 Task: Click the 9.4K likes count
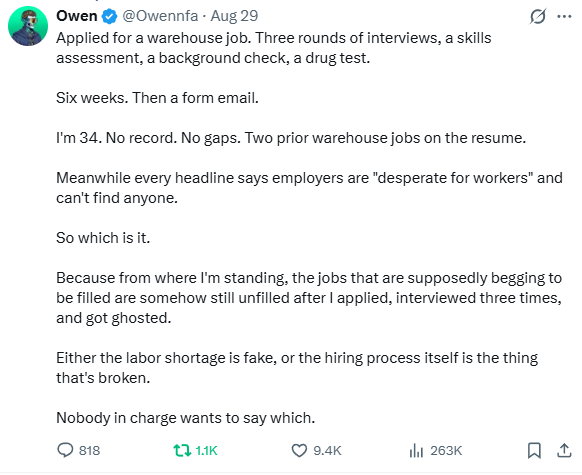327,451
